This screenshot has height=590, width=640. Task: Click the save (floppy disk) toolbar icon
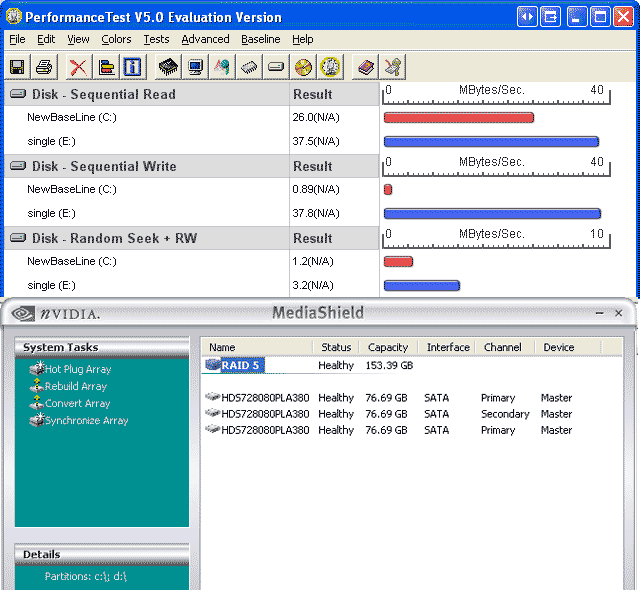pos(17,67)
